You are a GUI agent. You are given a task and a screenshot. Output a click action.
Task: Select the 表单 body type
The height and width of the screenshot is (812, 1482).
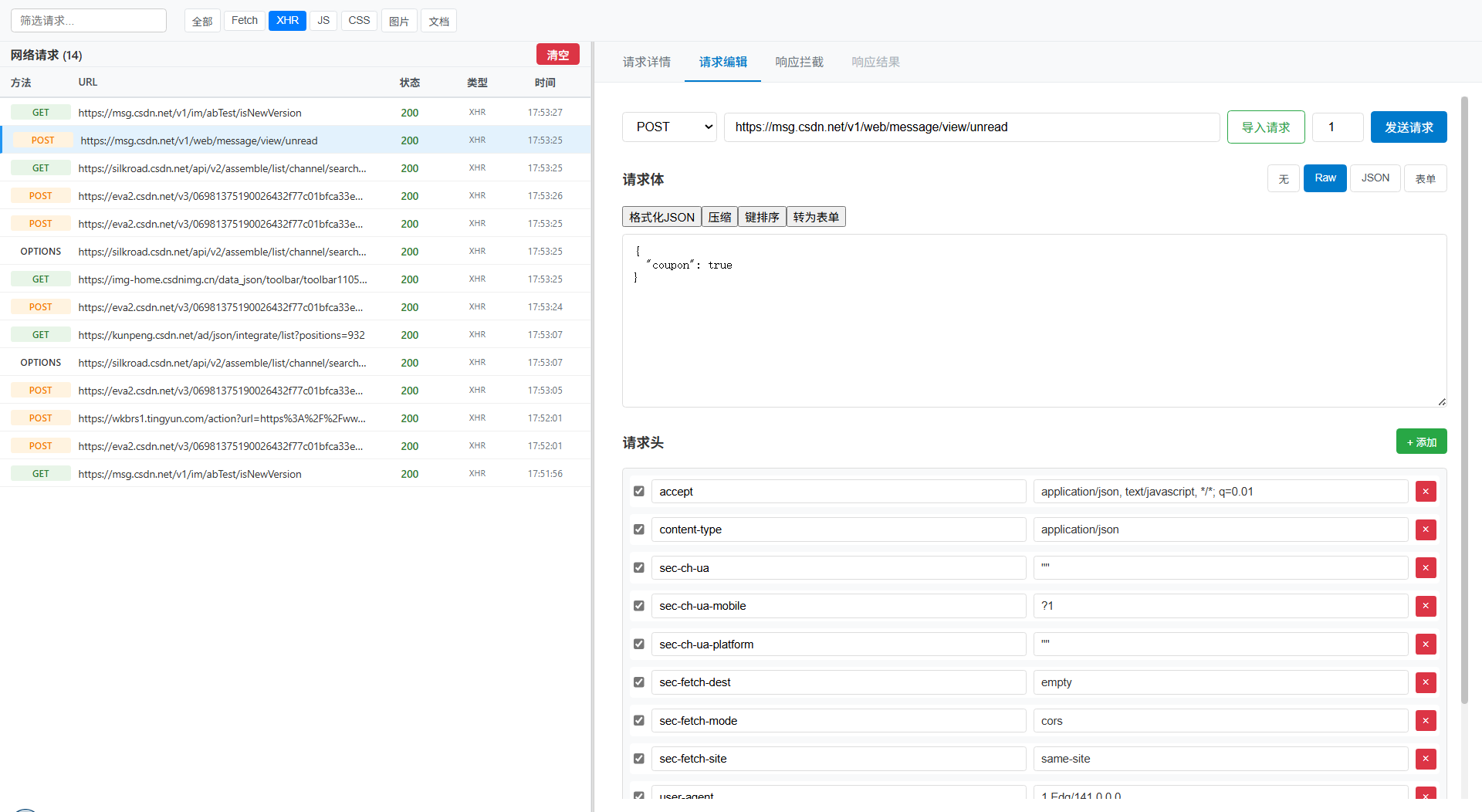pos(1426,178)
